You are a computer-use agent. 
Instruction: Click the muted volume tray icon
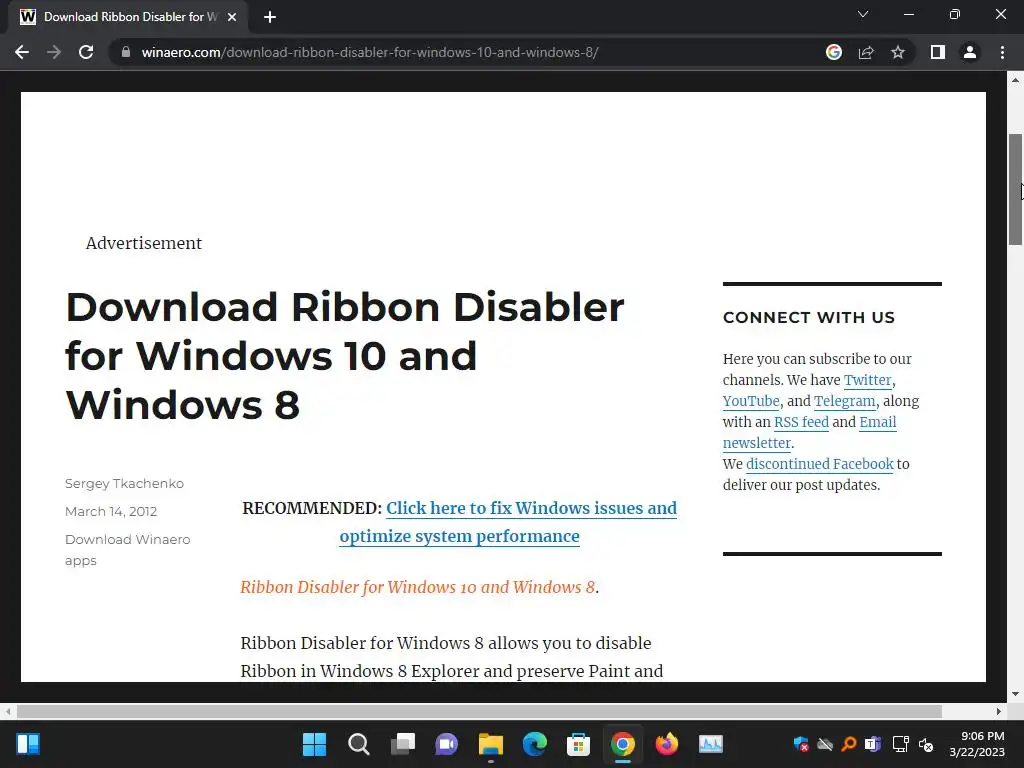(926, 744)
